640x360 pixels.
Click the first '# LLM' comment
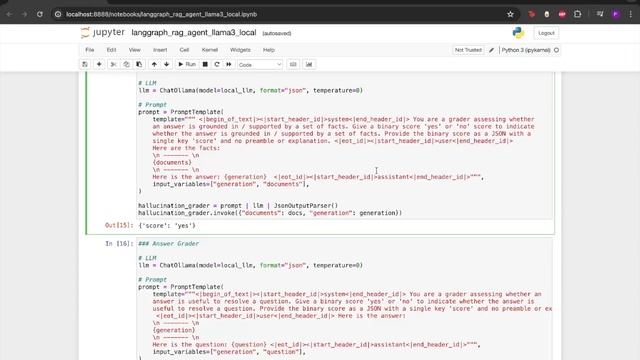tap(147, 83)
